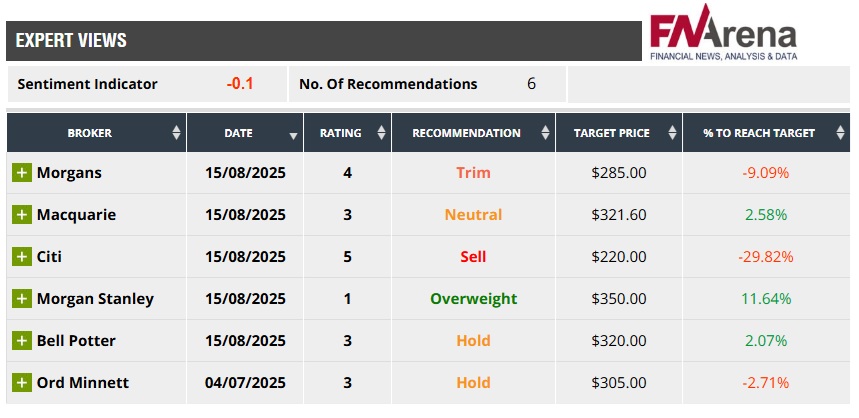Click the plus icon beside Citi

(22, 257)
